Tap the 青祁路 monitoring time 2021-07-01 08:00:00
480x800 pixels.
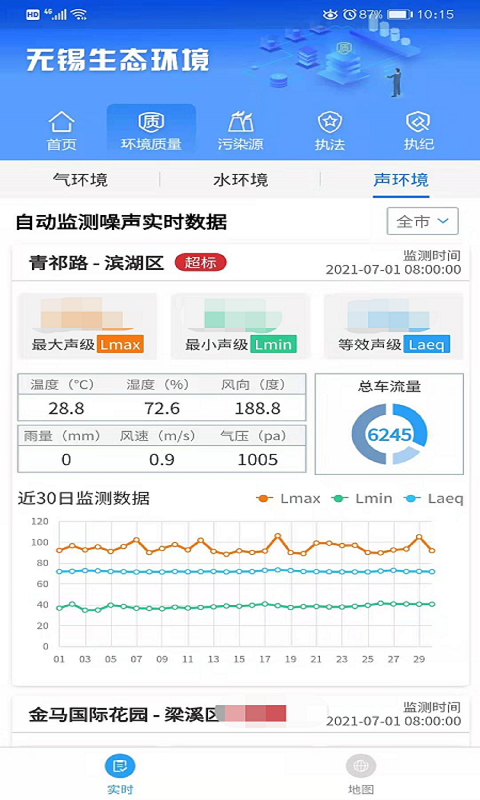click(393, 270)
